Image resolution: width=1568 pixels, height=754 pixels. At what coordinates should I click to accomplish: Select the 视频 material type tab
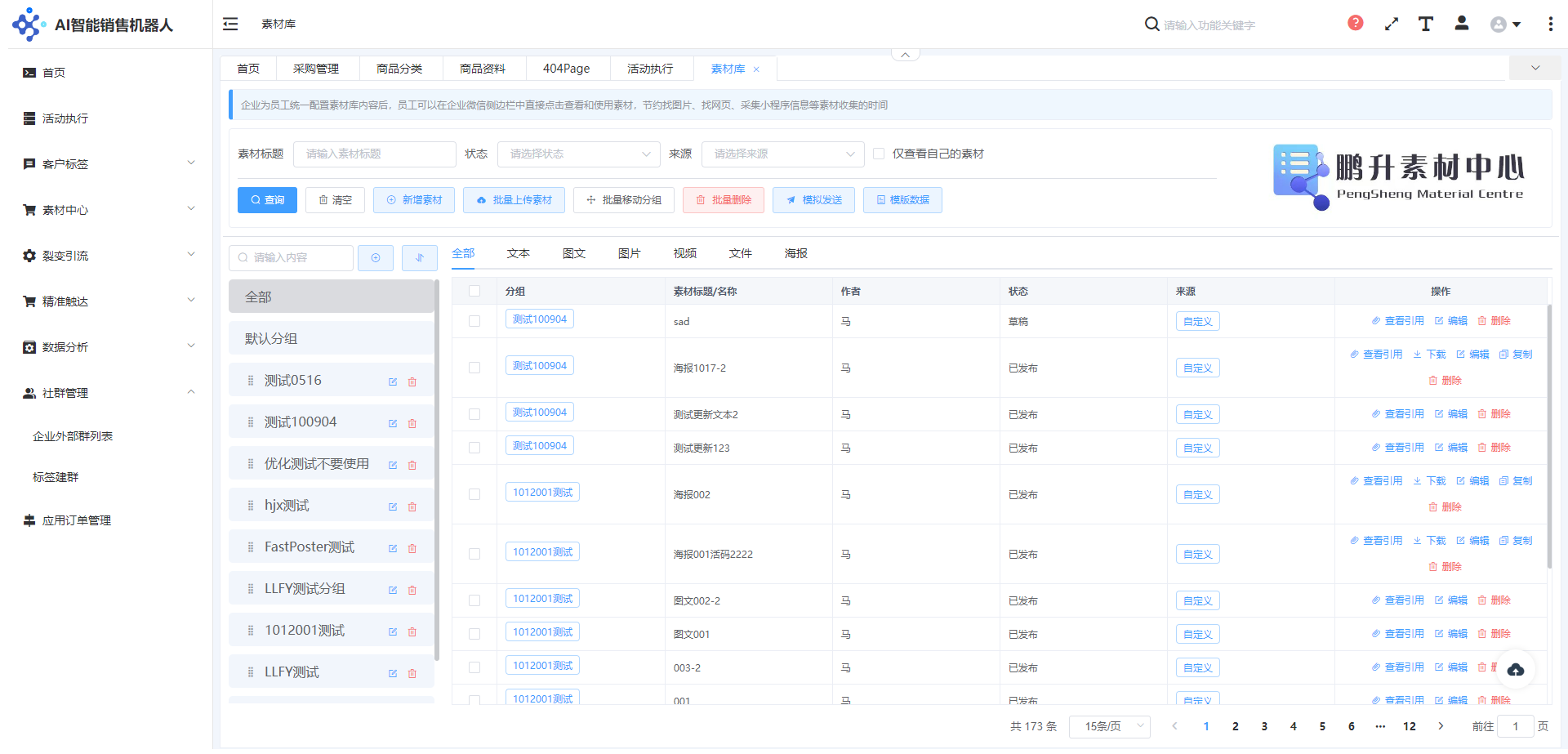click(685, 253)
